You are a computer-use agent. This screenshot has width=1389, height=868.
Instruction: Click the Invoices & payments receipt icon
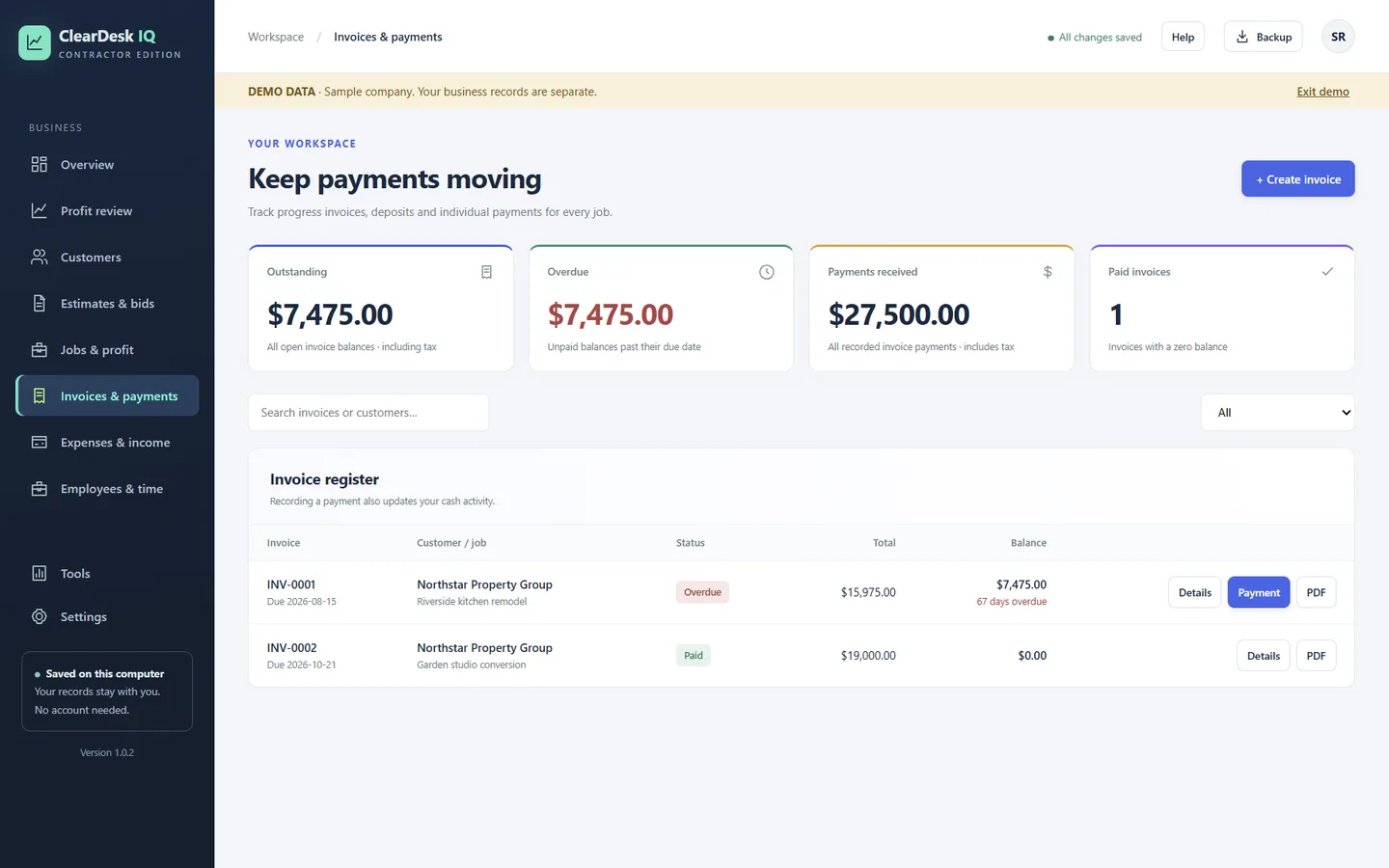coord(39,396)
